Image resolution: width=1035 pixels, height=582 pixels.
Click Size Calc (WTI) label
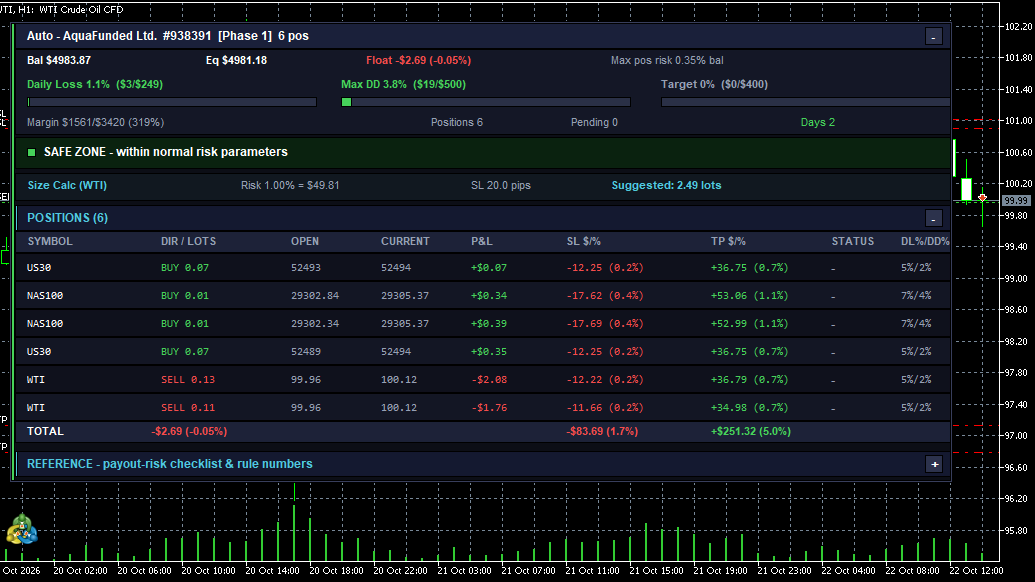click(67, 185)
